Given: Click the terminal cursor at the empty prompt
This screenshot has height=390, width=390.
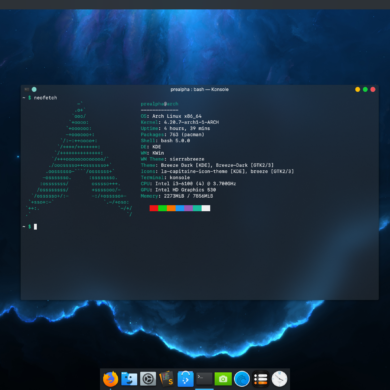Looking at the screenshot, I should click(35, 227).
